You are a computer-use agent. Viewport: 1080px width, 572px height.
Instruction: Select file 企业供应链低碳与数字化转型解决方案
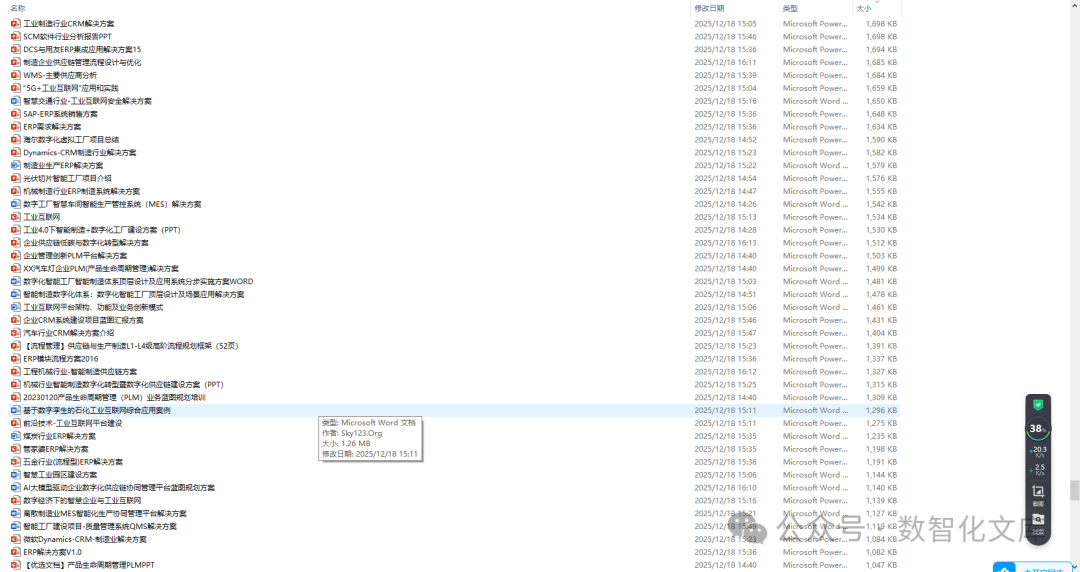coord(86,243)
